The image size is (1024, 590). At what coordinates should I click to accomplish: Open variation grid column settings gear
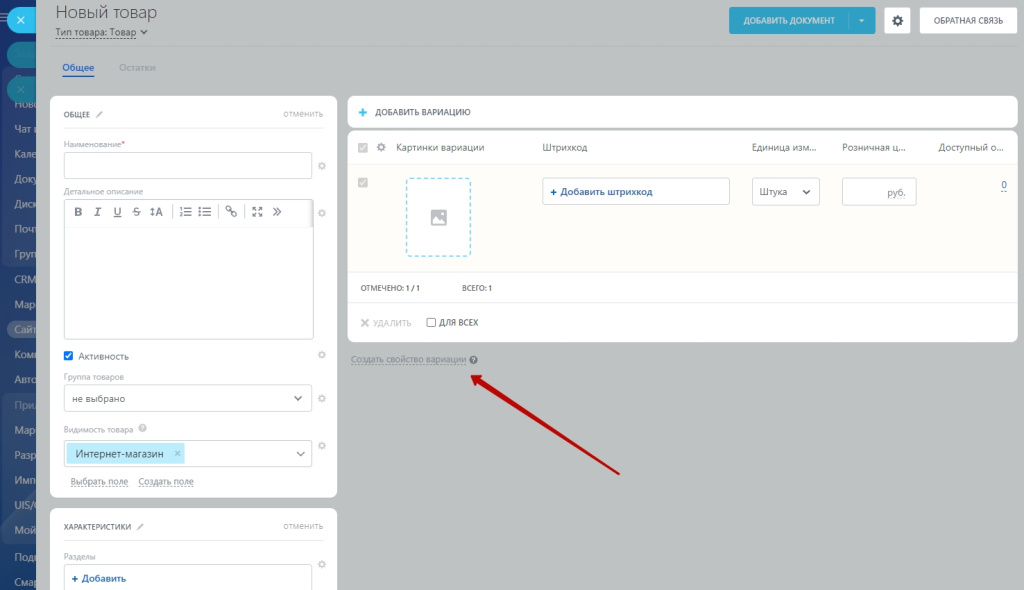click(x=381, y=148)
